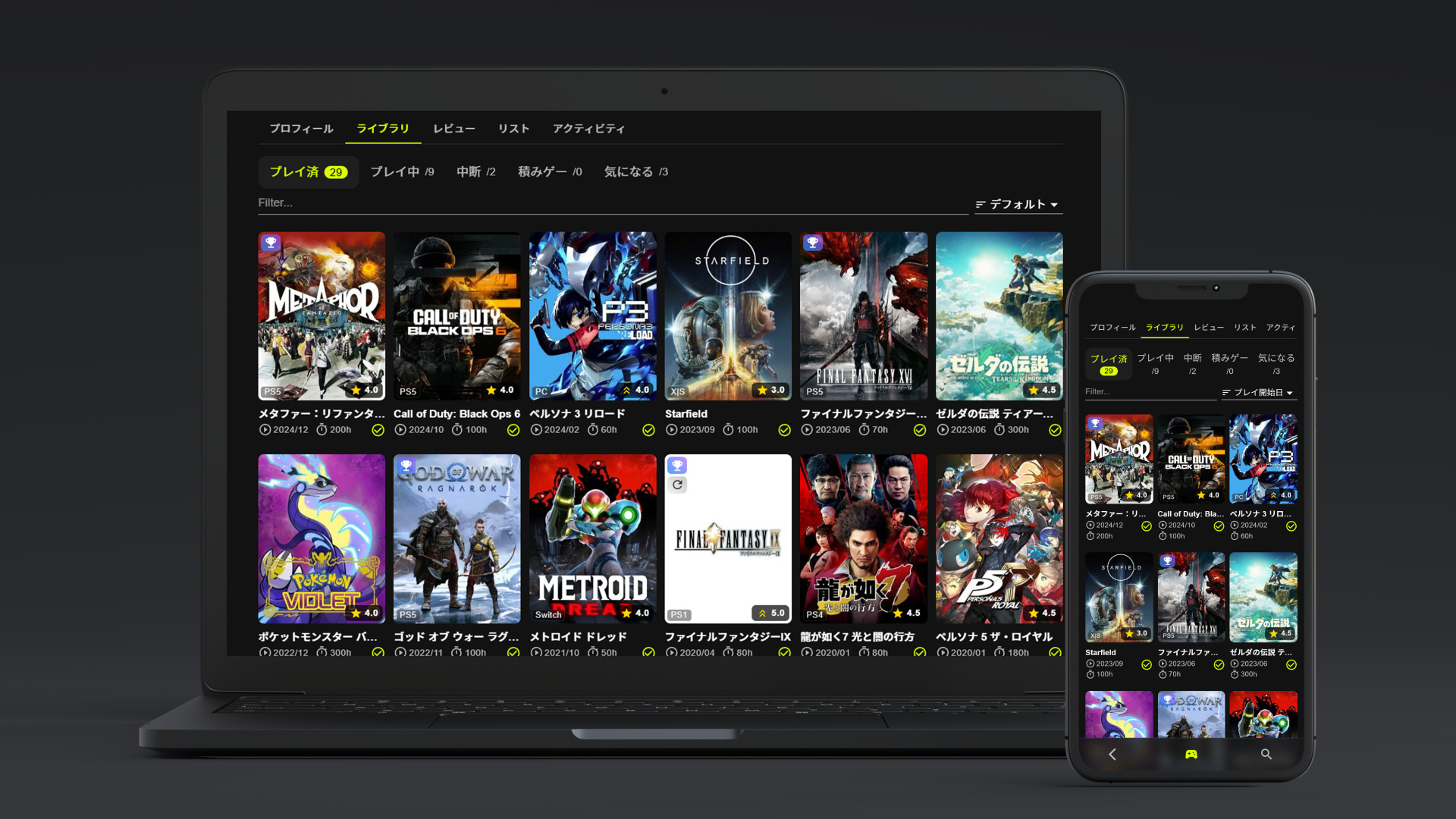1456x819 pixels.
Task: Tap search magnifier in phone bottom bar
Action: coord(1266,755)
